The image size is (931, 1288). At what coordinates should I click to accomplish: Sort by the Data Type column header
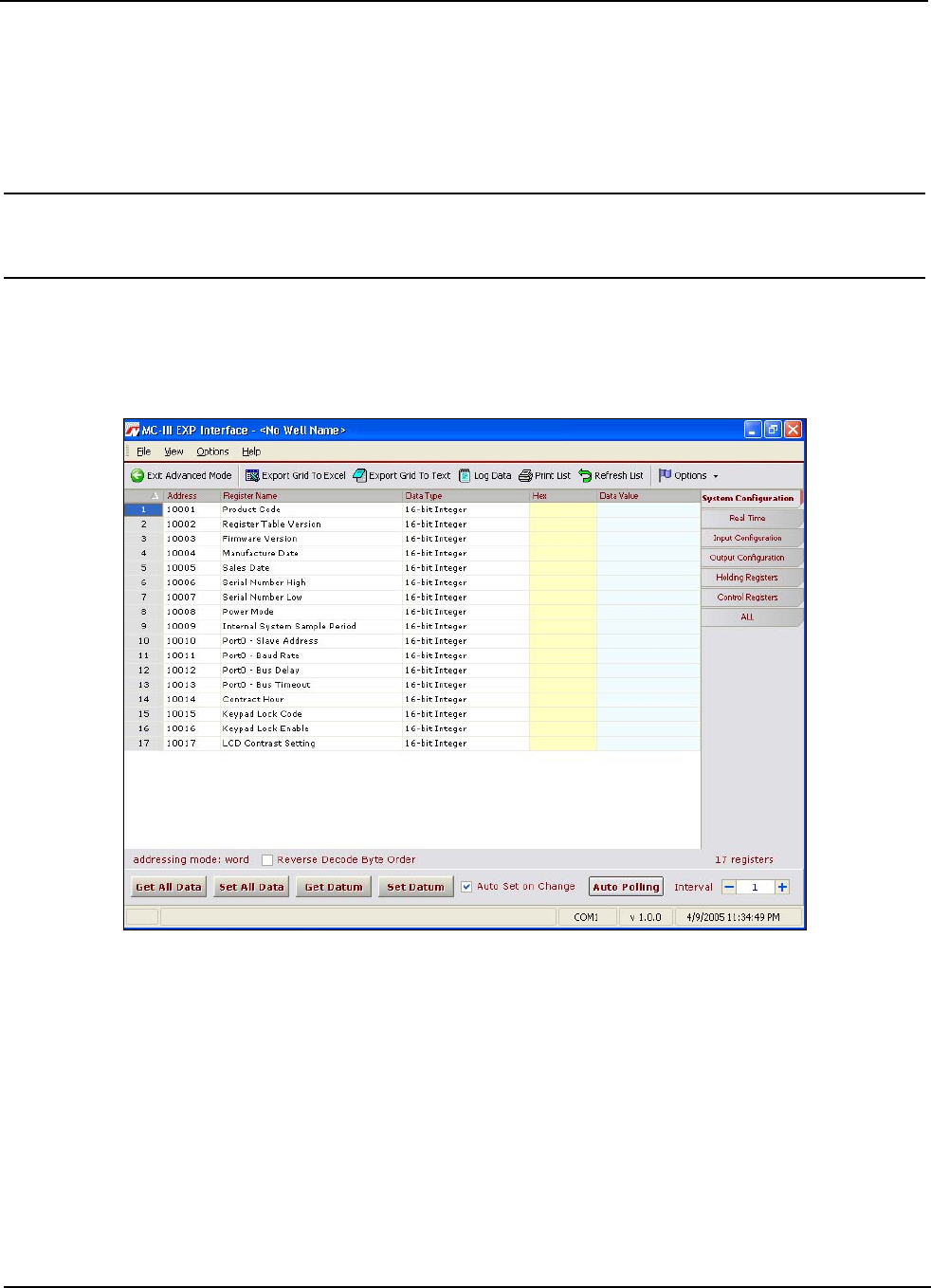point(465,496)
